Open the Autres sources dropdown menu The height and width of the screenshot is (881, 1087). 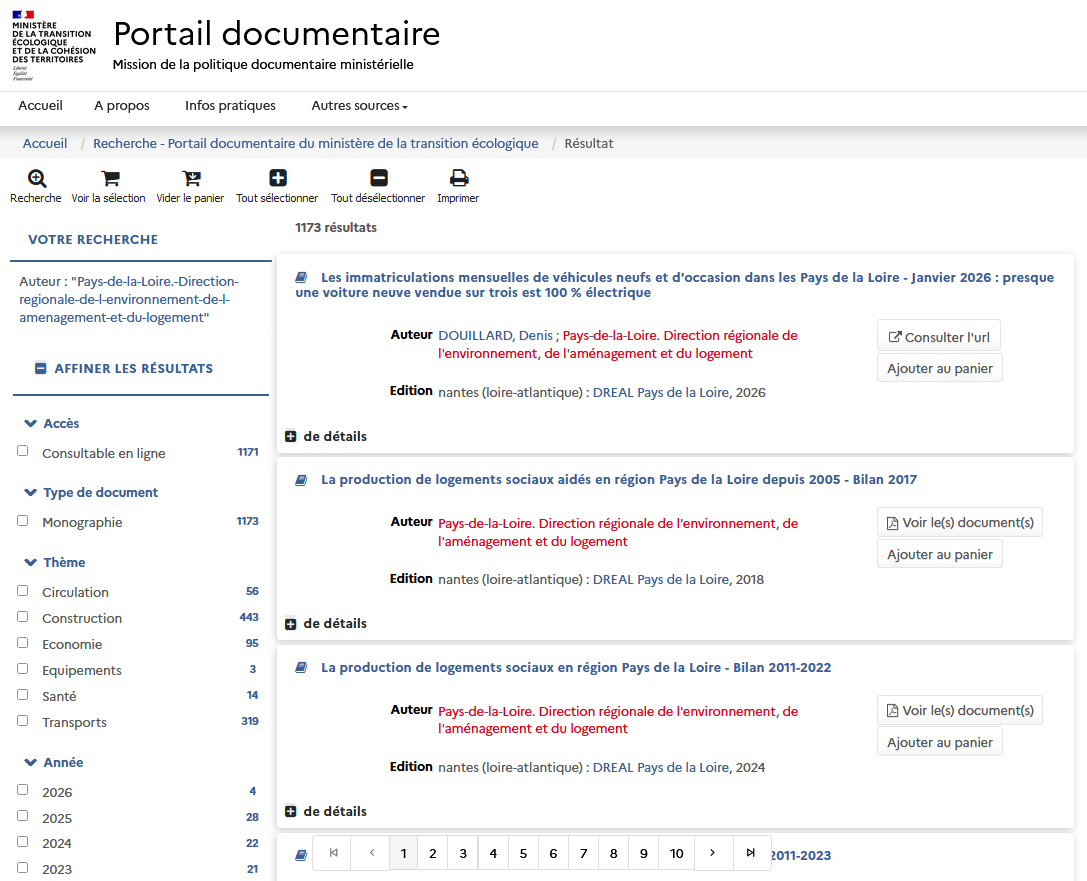[359, 106]
